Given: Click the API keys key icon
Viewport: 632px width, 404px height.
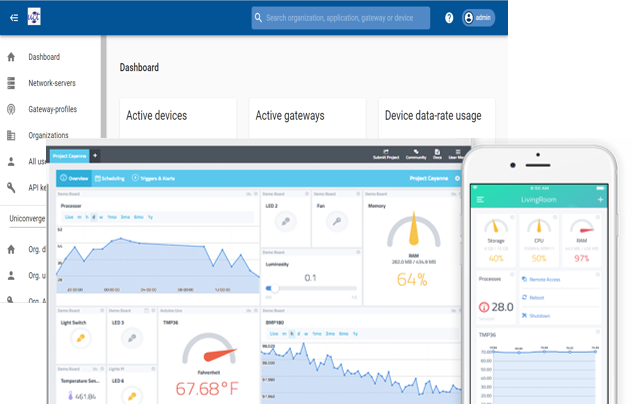Looking at the screenshot, I should pyautogui.click(x=11, y=187).
